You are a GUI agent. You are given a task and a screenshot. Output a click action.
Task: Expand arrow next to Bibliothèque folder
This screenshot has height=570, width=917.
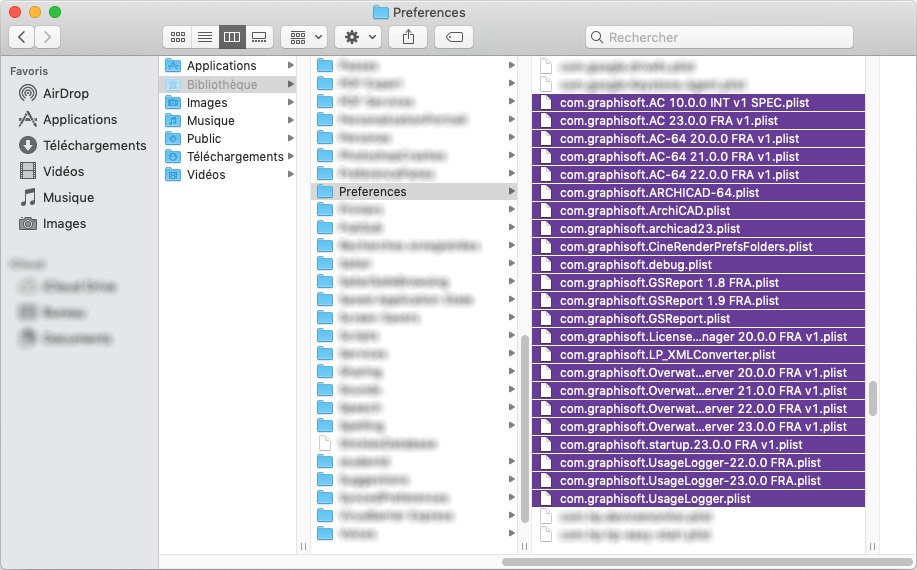(x=291, y=84)
